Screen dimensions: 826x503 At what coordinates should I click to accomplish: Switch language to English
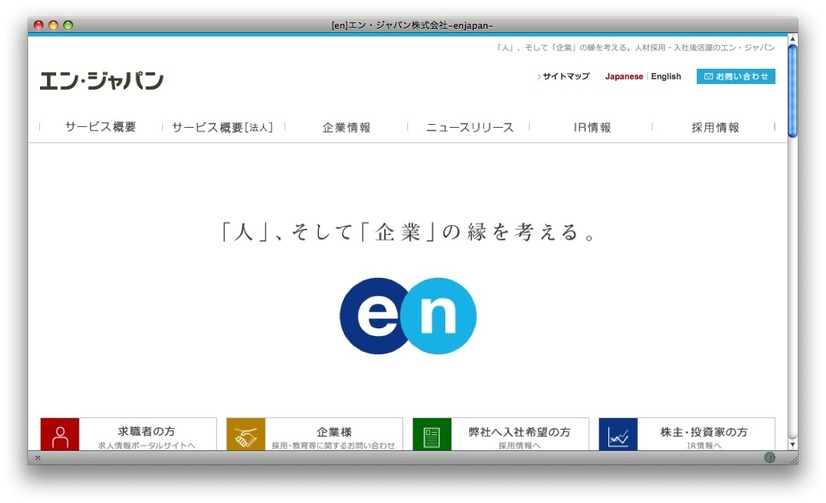click(666, 76)
